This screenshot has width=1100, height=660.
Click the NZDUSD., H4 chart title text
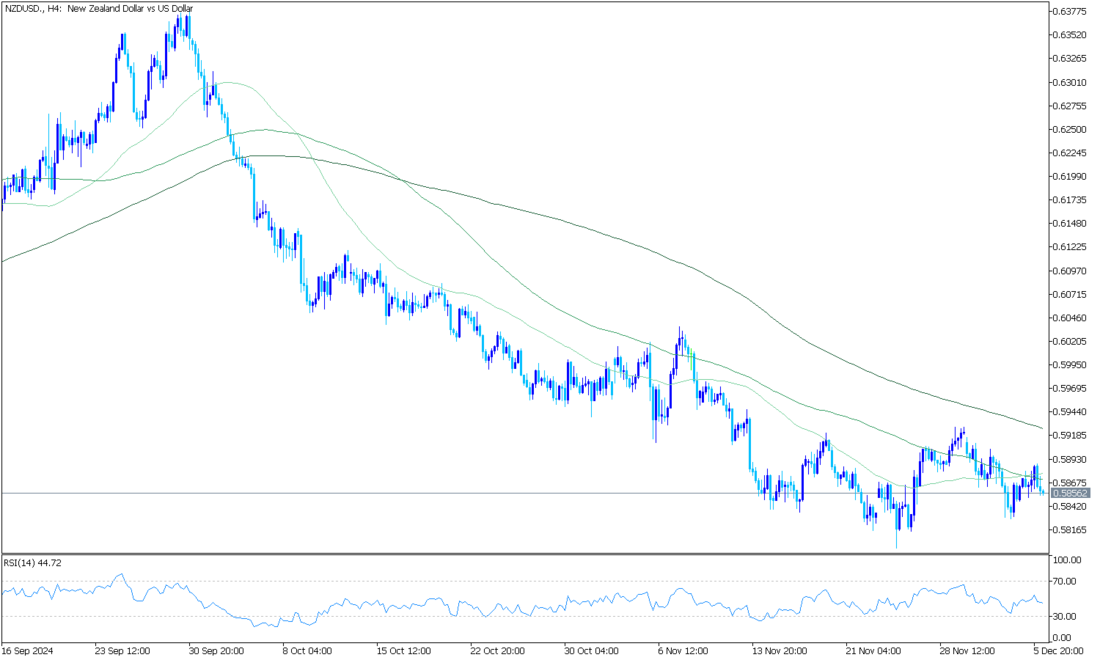point(99,8)
